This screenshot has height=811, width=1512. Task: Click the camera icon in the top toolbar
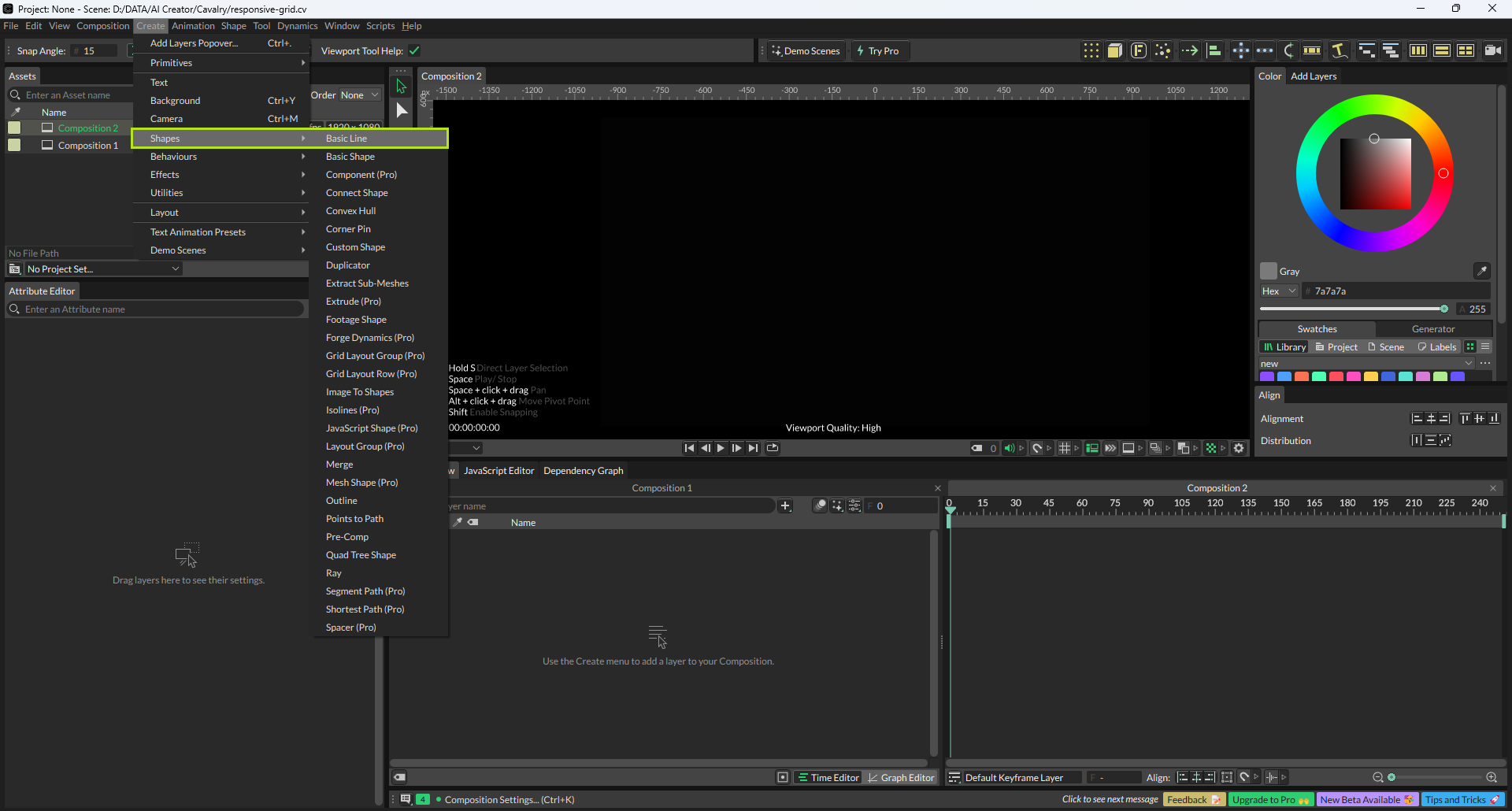1492,50
